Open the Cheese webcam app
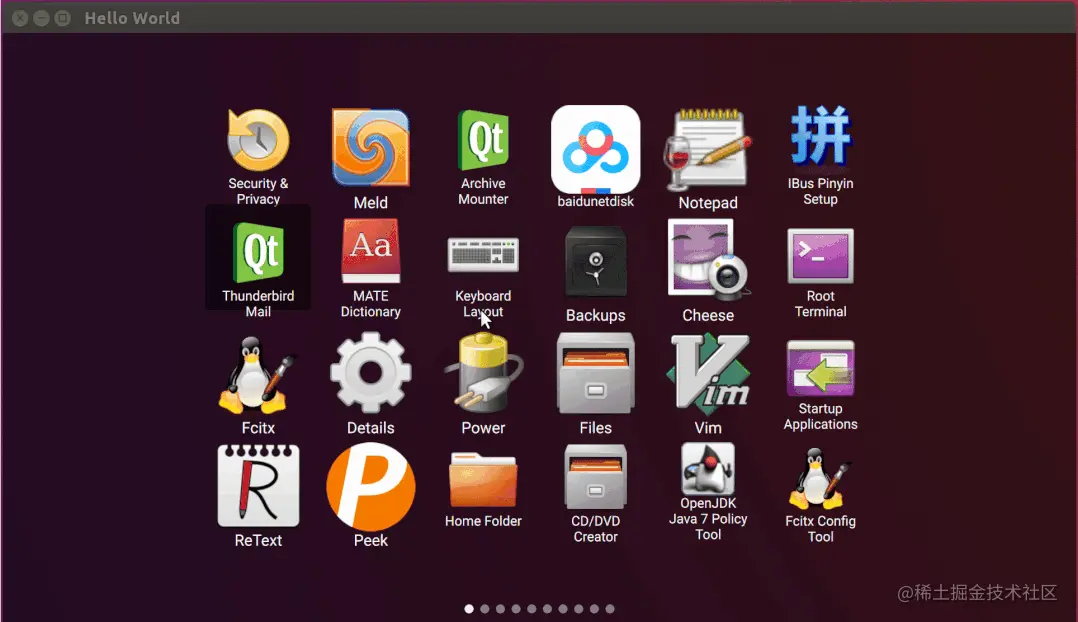 pos(708,260)
